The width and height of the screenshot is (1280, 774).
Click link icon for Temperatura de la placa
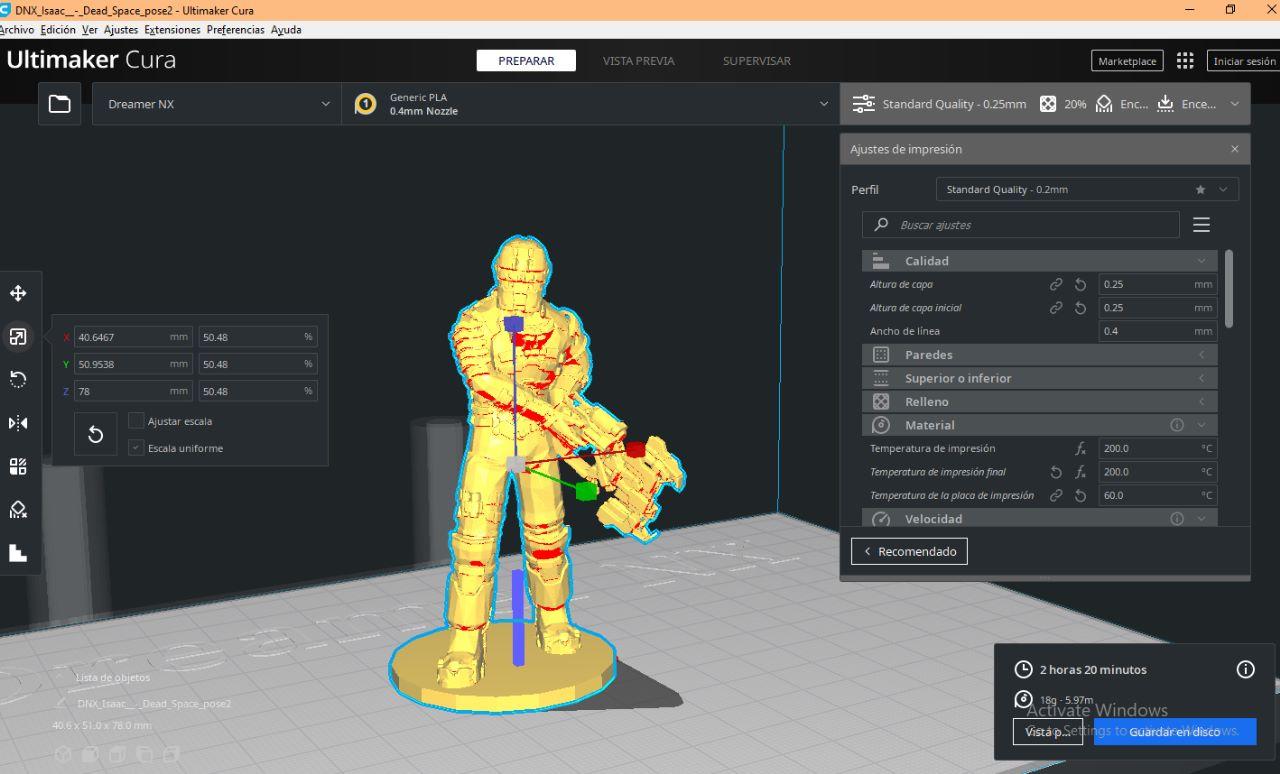[x=1056, y=495]
